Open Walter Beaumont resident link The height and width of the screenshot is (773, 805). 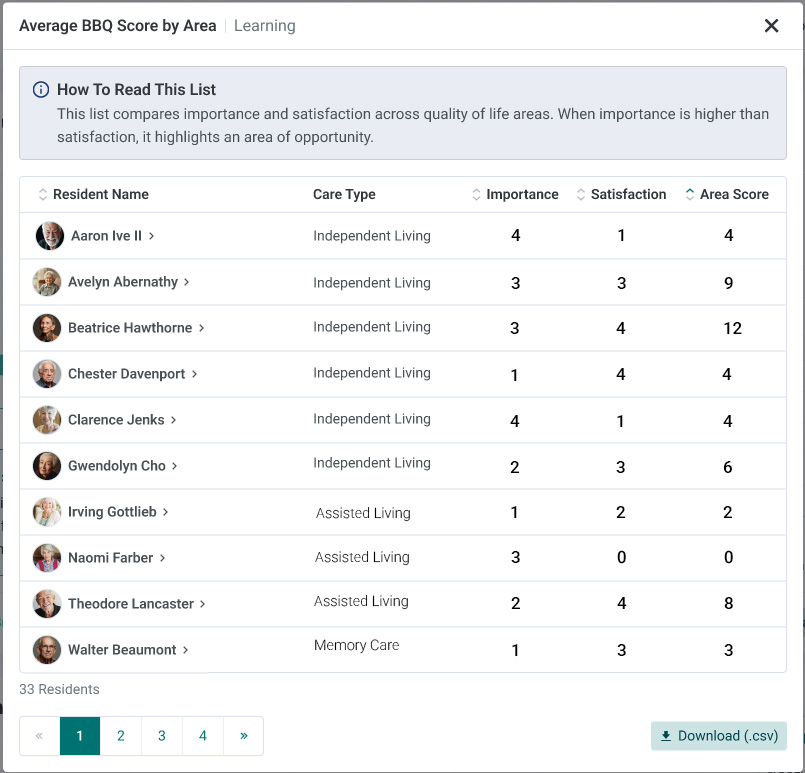122,650
